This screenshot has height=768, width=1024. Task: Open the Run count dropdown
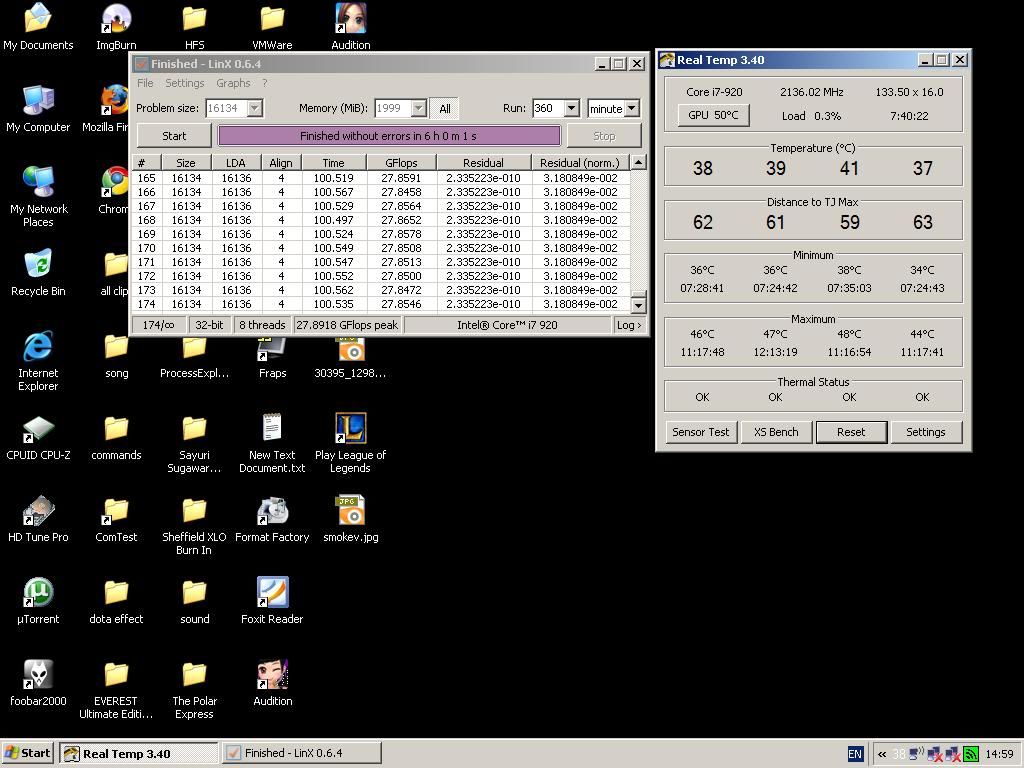click(571, 108)
